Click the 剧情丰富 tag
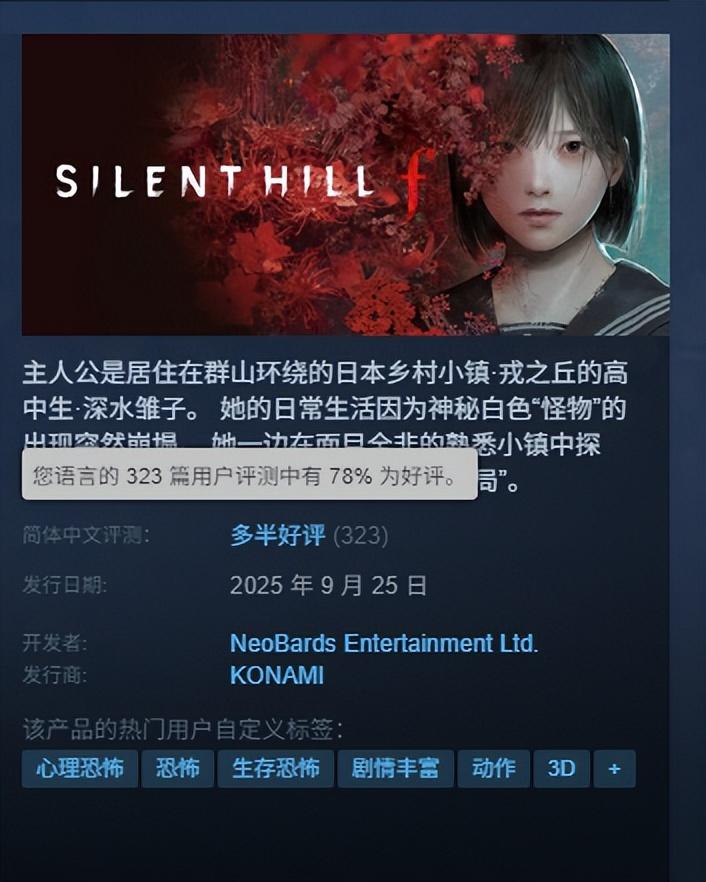706x882 pixels. (395, 768)
